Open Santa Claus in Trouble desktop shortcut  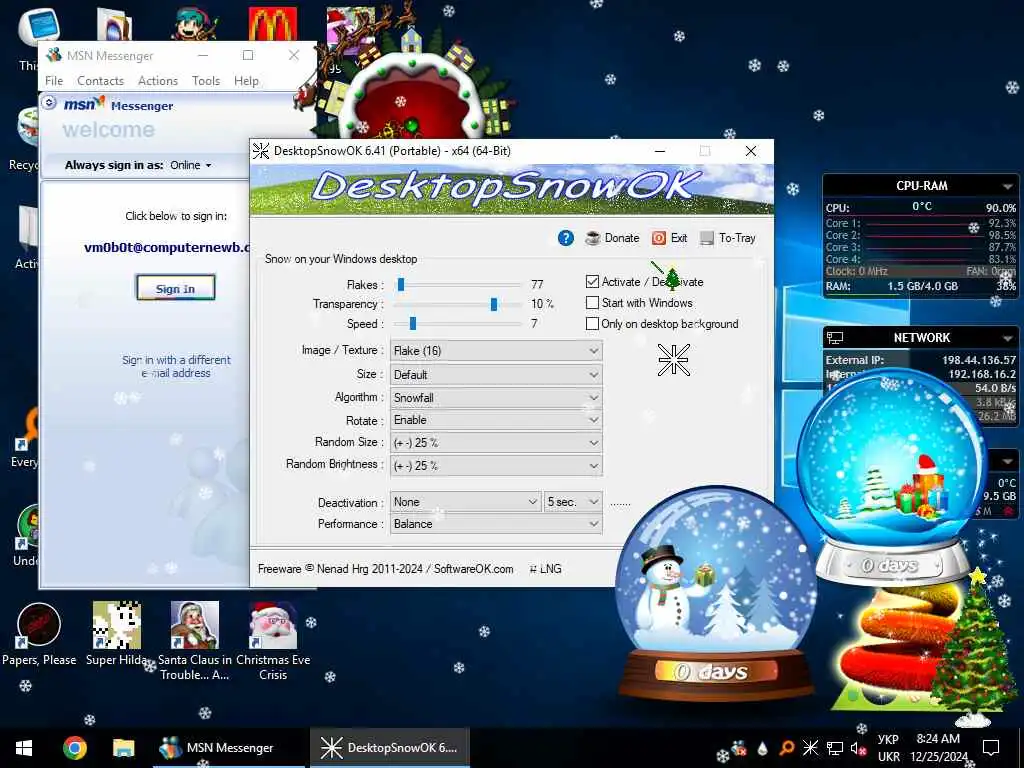195,641
